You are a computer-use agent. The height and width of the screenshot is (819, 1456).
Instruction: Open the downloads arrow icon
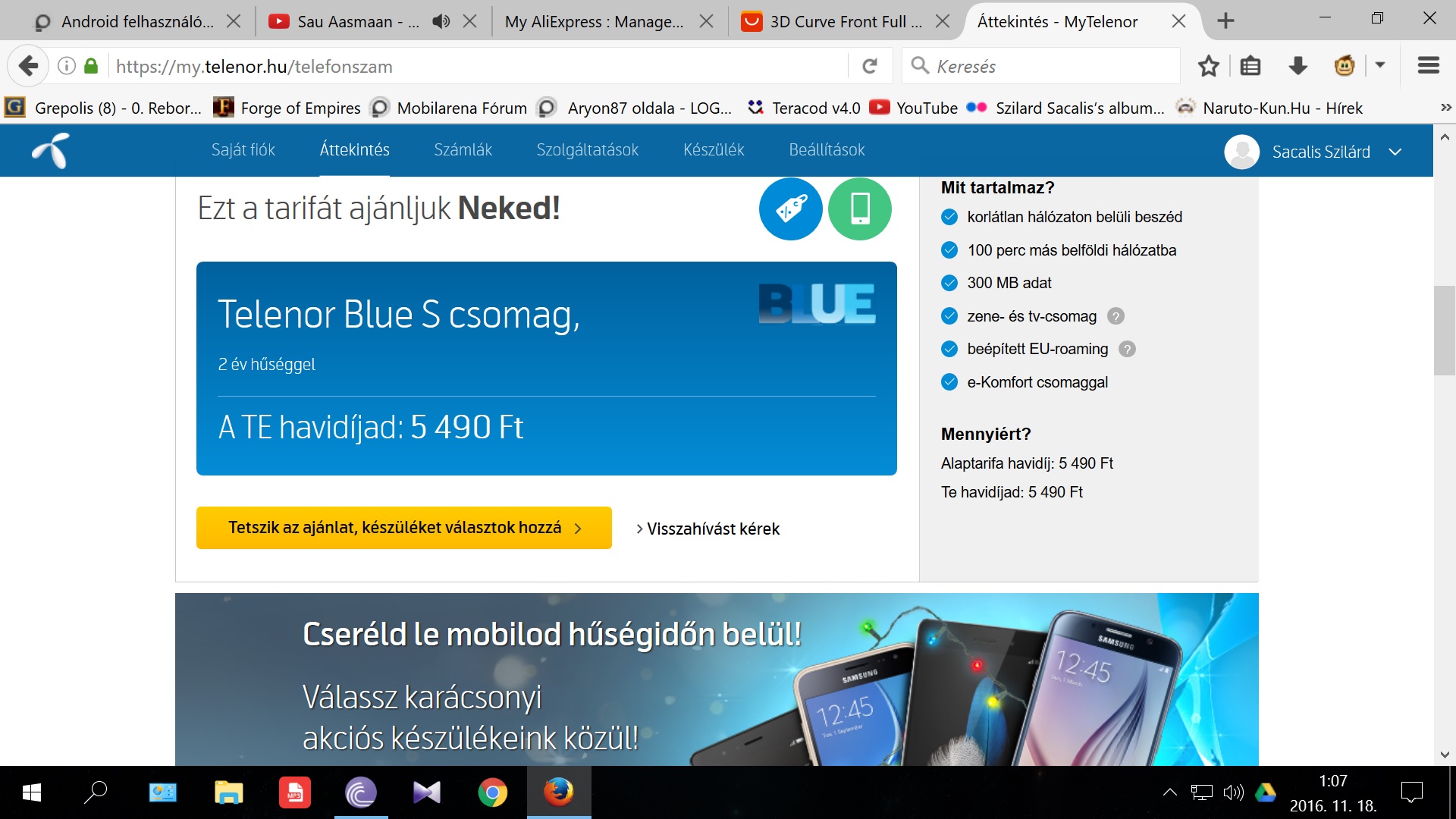click(x=1298, y=66)
